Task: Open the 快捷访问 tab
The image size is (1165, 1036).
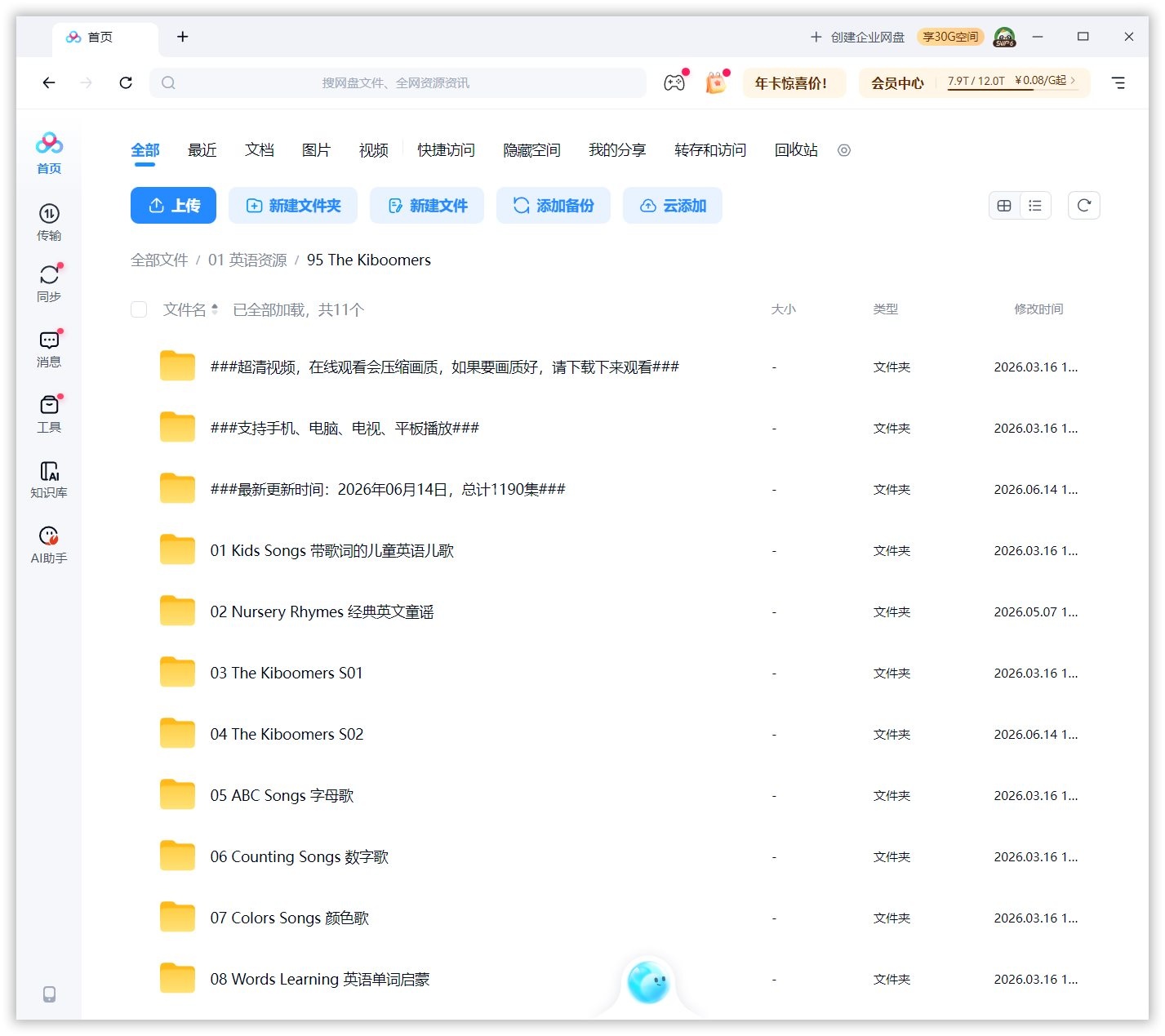Action: [446, 150]
